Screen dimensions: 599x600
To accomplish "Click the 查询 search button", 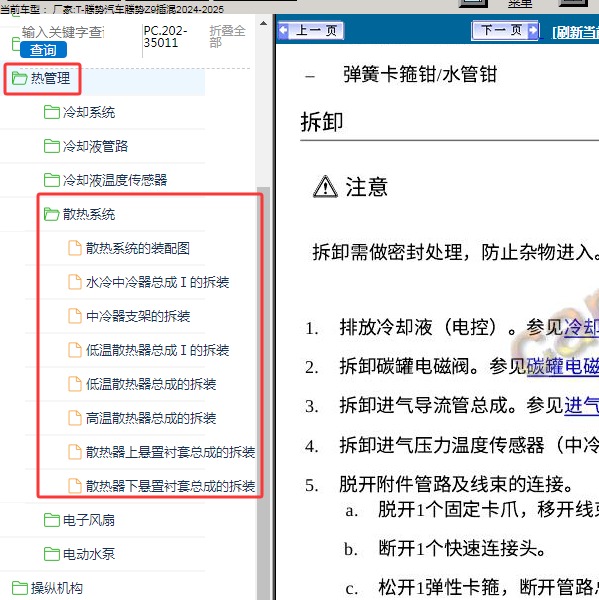I will [43, 50].
